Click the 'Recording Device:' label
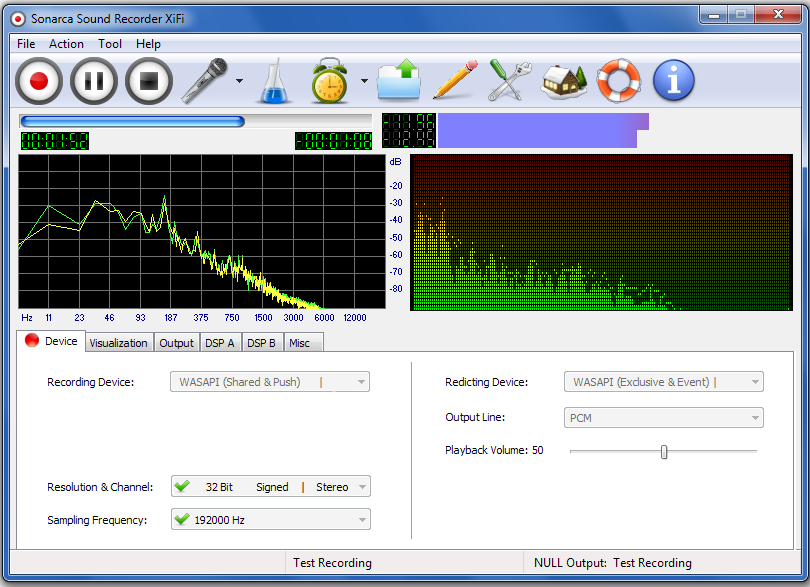The image size is (810, 587). 90,382
